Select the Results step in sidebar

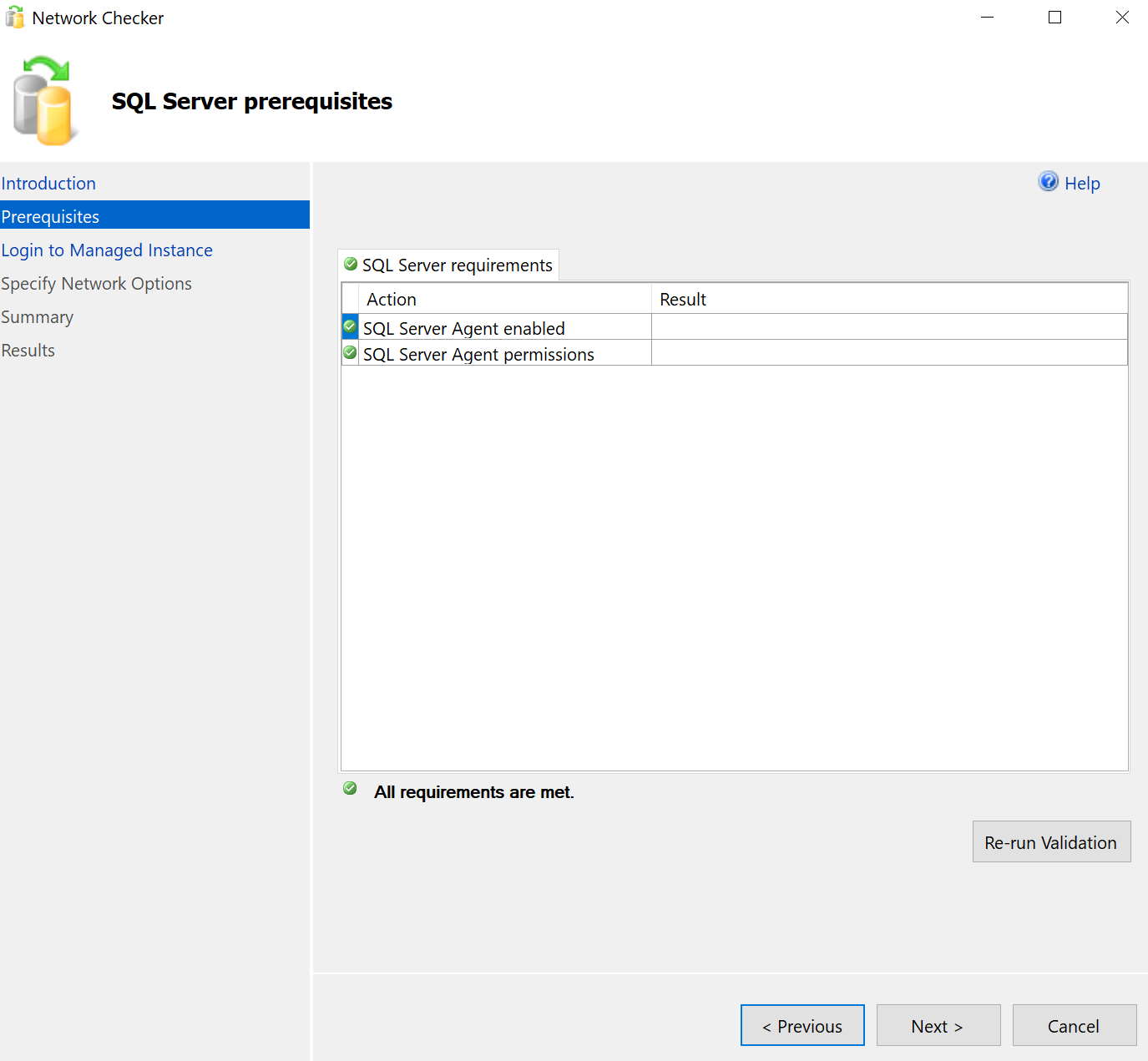pos(28,351)
